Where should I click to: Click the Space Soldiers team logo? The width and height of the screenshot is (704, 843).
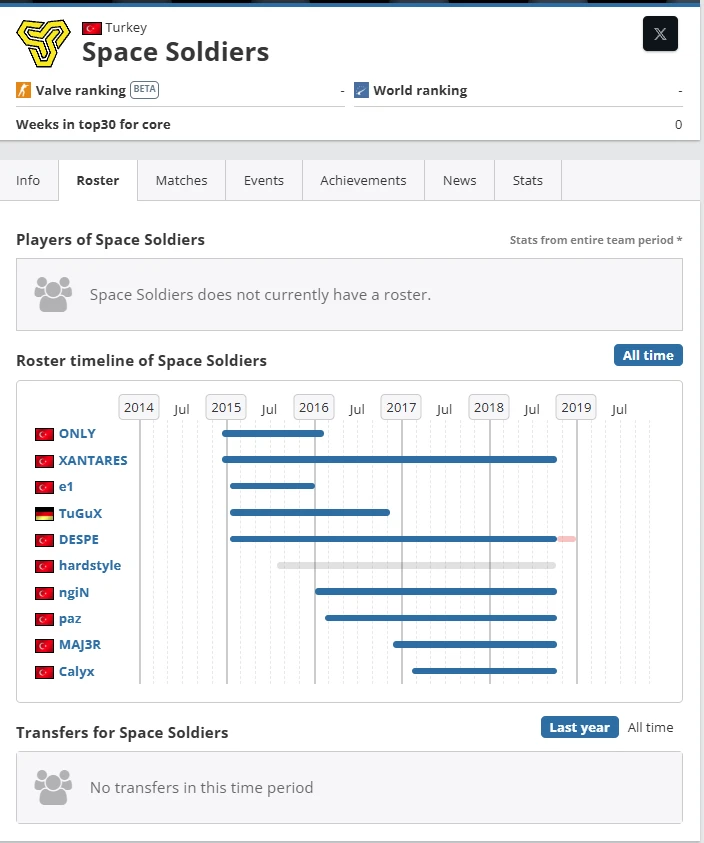pos(44,43)
